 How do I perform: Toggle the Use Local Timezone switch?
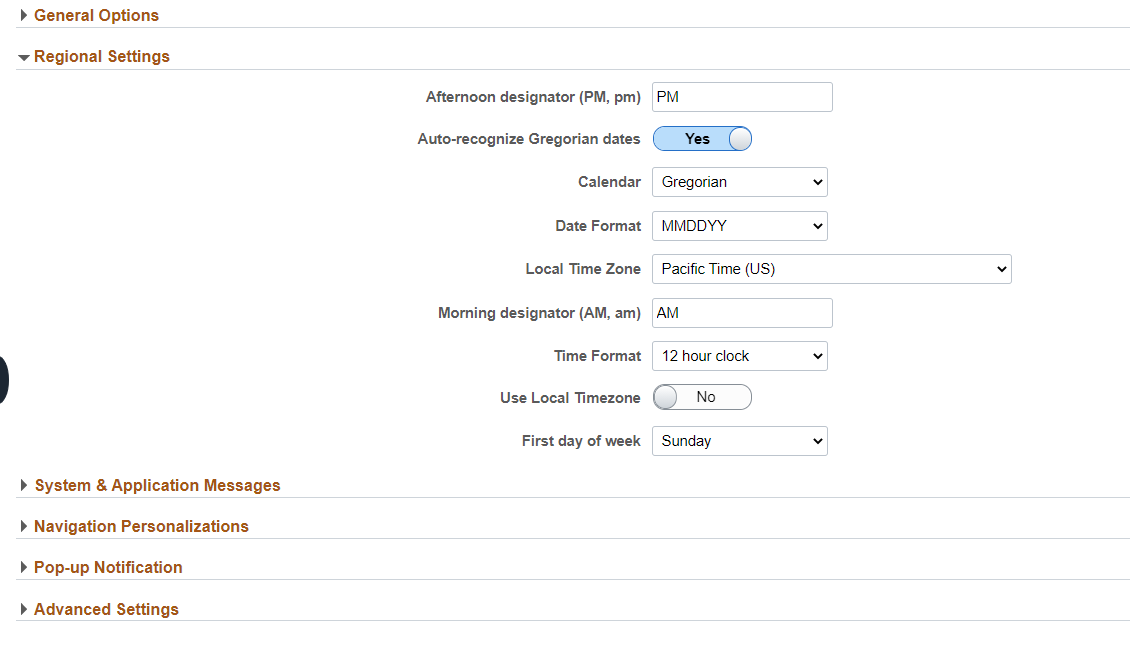coord(702,397)
